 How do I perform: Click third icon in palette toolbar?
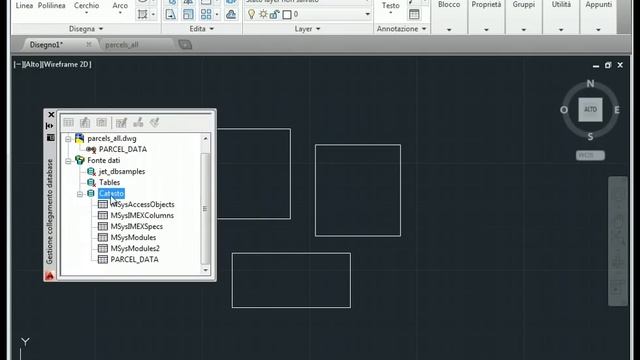click(x=101, y=122)
